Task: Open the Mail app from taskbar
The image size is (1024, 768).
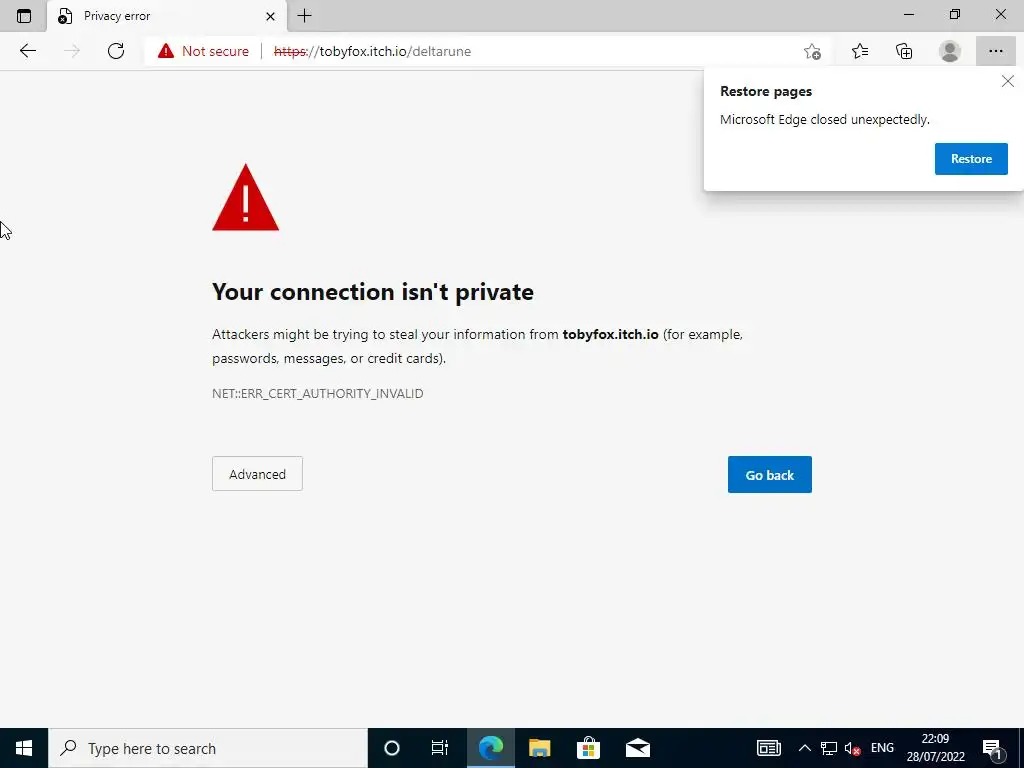Action: (637, 748)
